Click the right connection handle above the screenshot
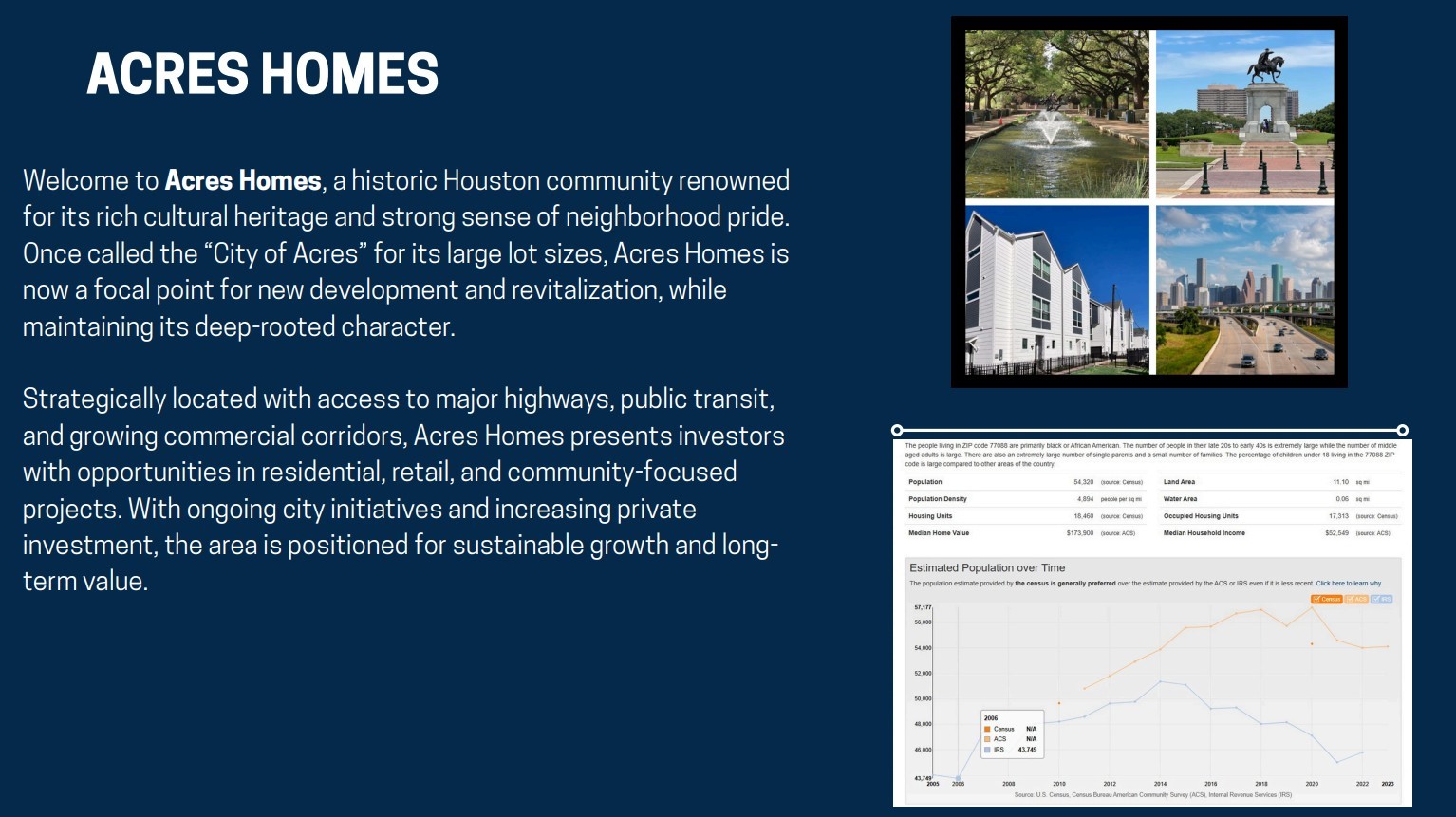Image resolution: width=1456 pixels, height=817 pixels. tap(1402, 430)
